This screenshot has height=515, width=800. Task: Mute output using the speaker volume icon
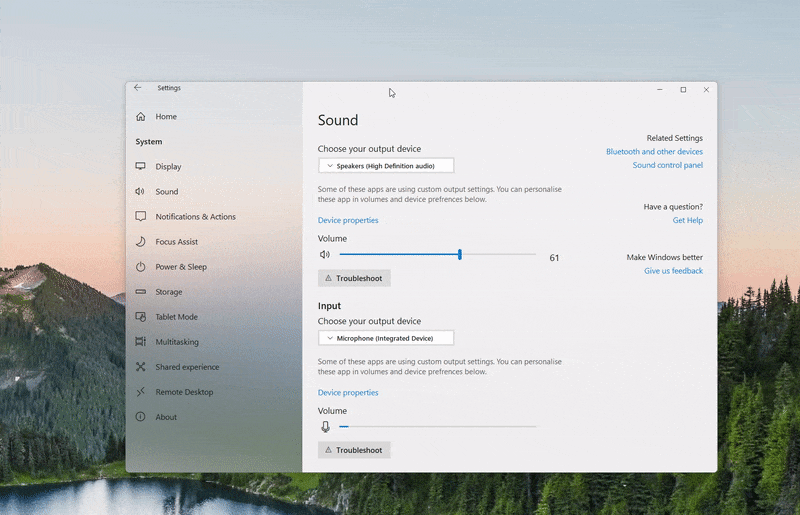(x=324, y=255)
